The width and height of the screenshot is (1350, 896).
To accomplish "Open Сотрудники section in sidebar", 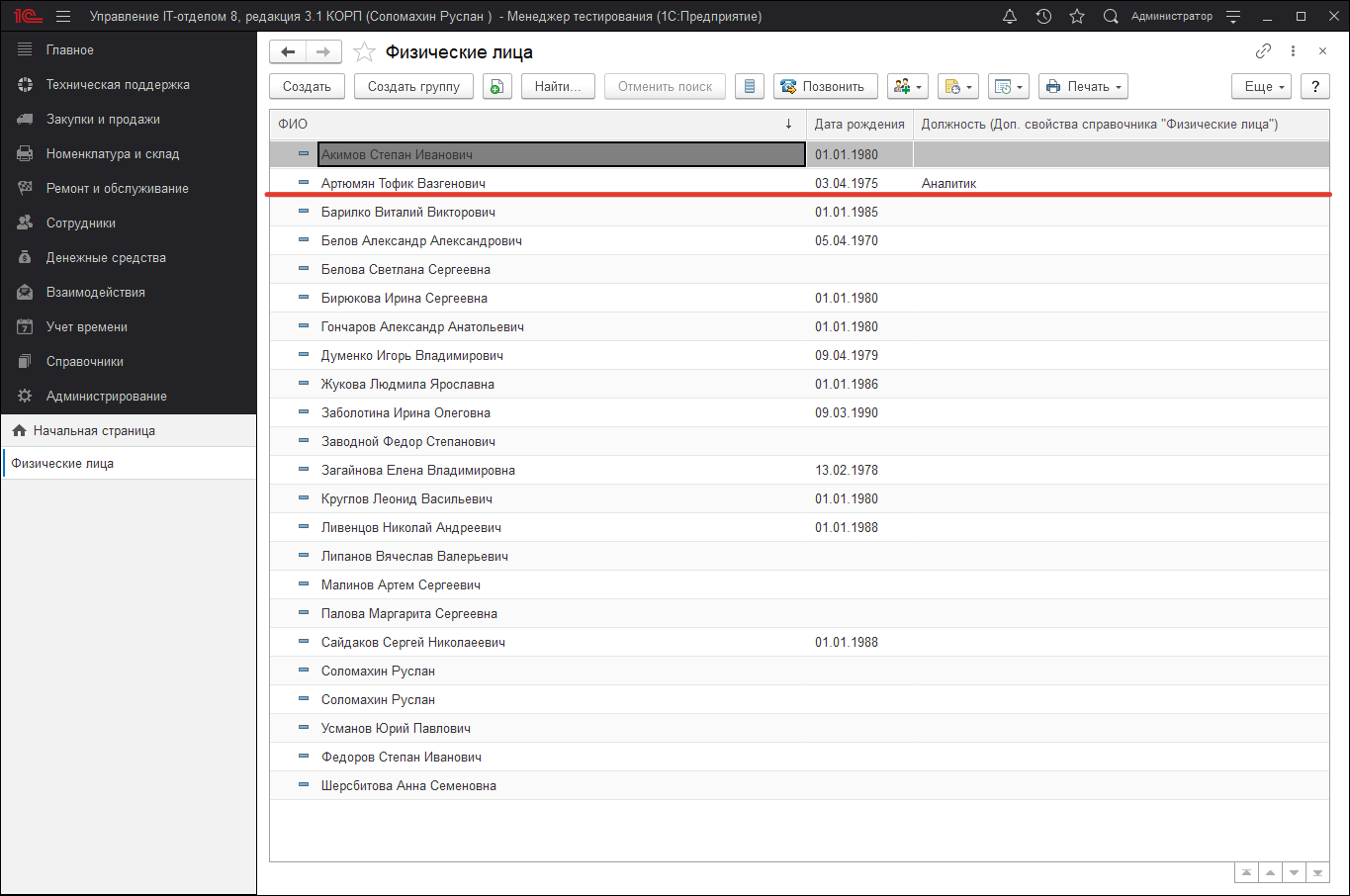I will pos(81,224).
